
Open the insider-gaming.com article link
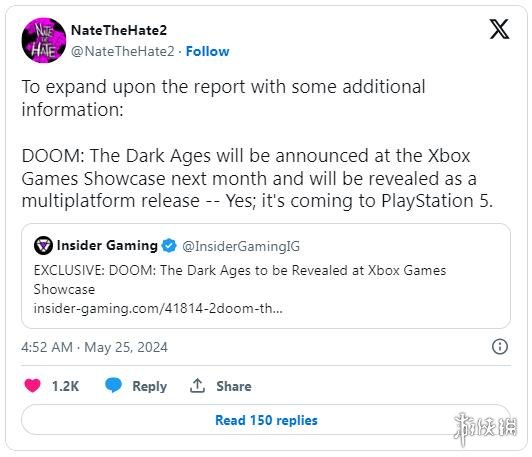click(158, 308)
